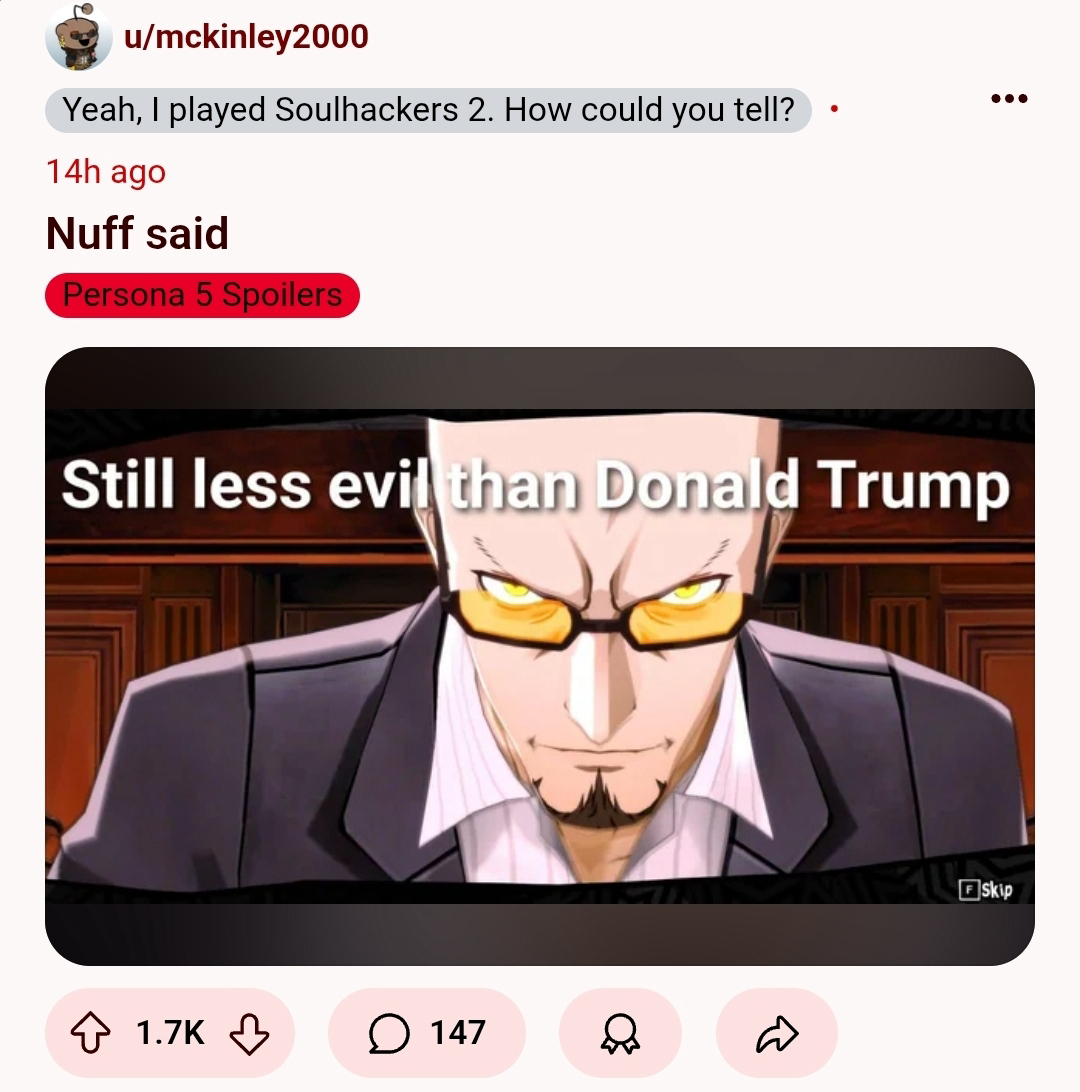Click the Skip prompt in the image
This screenshot has width=1080, height=1092.
986,889
